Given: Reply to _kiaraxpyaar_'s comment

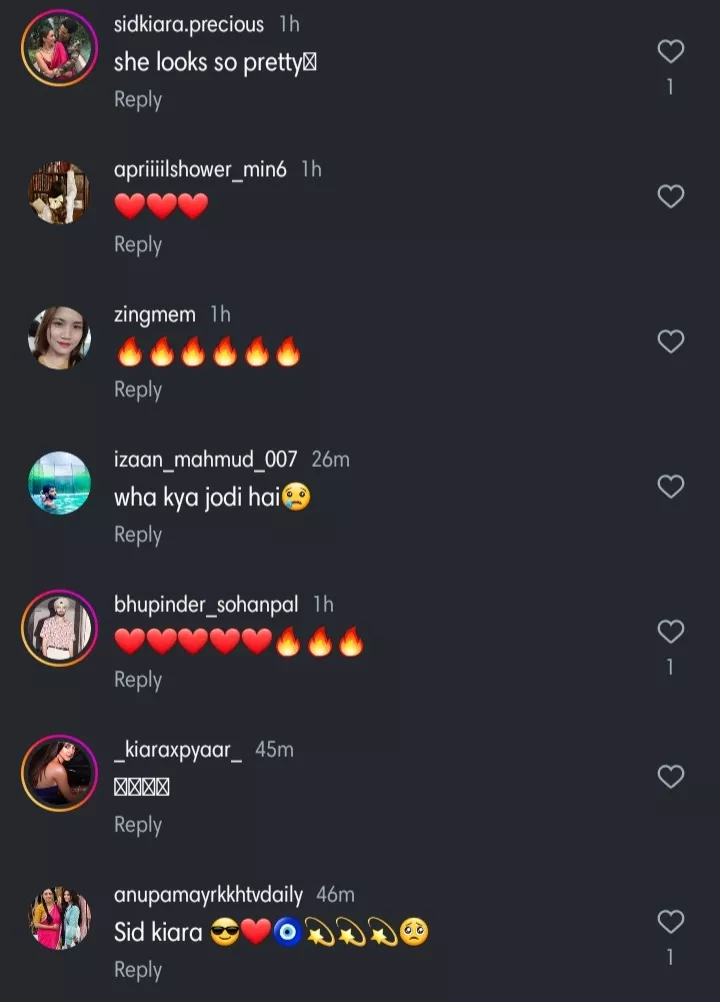Looking at the screenshot, I should (x=138, y=825).
